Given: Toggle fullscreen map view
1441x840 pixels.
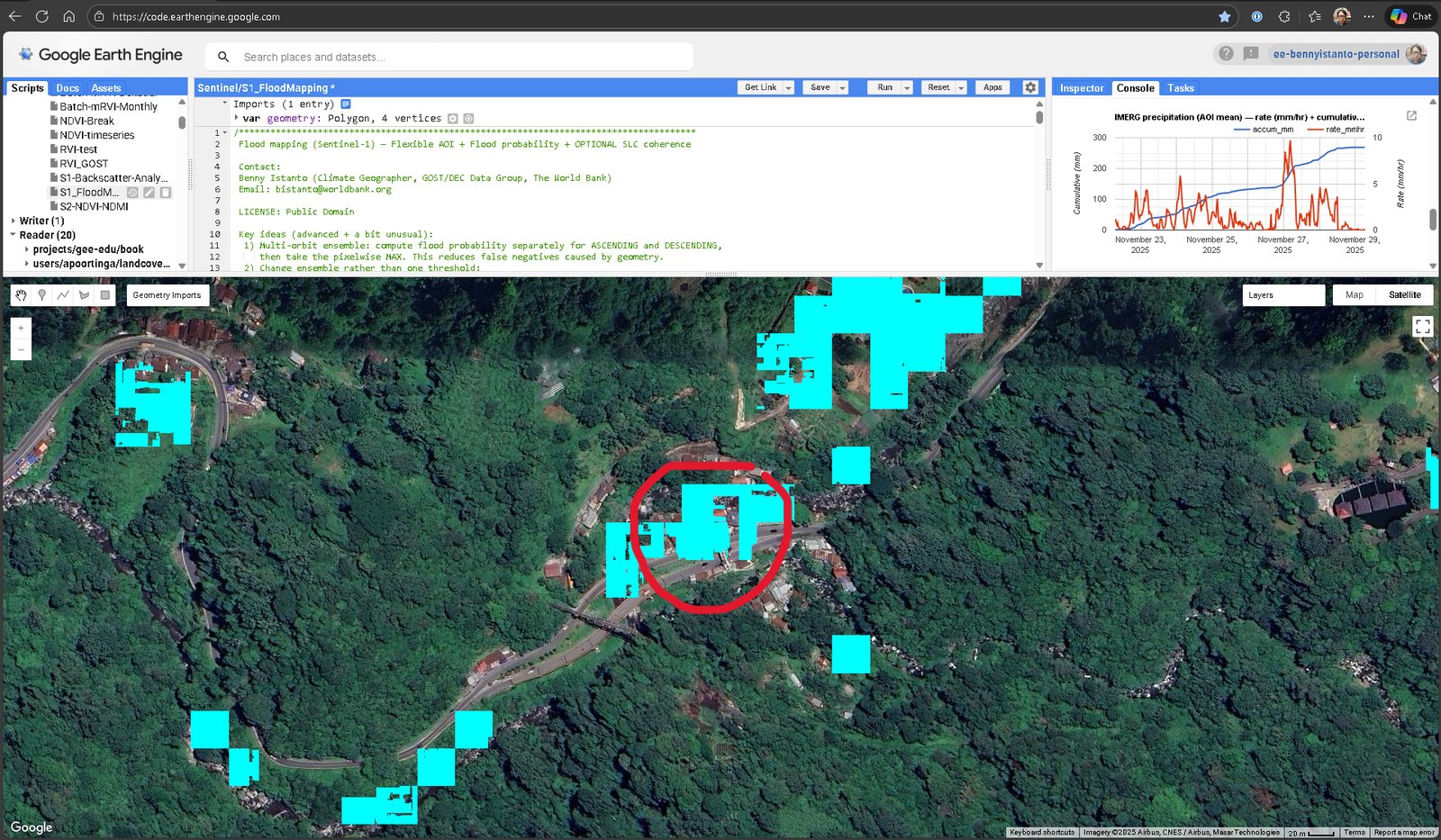Looking at the screenshot, I should (1422, 327).
